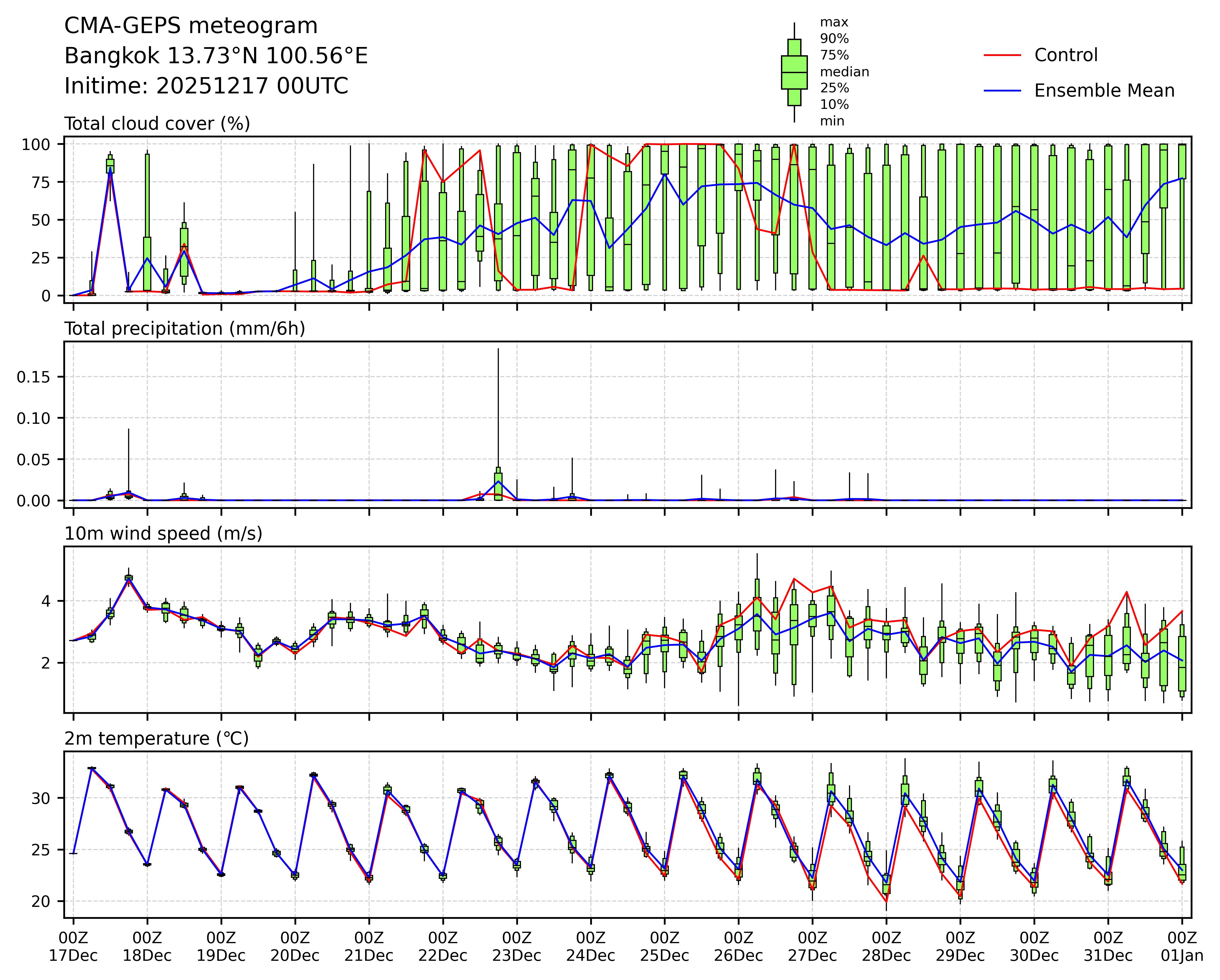Click the 'Control' legend label
Screen dimensions: 1220x980
(x=1065, y=56)
